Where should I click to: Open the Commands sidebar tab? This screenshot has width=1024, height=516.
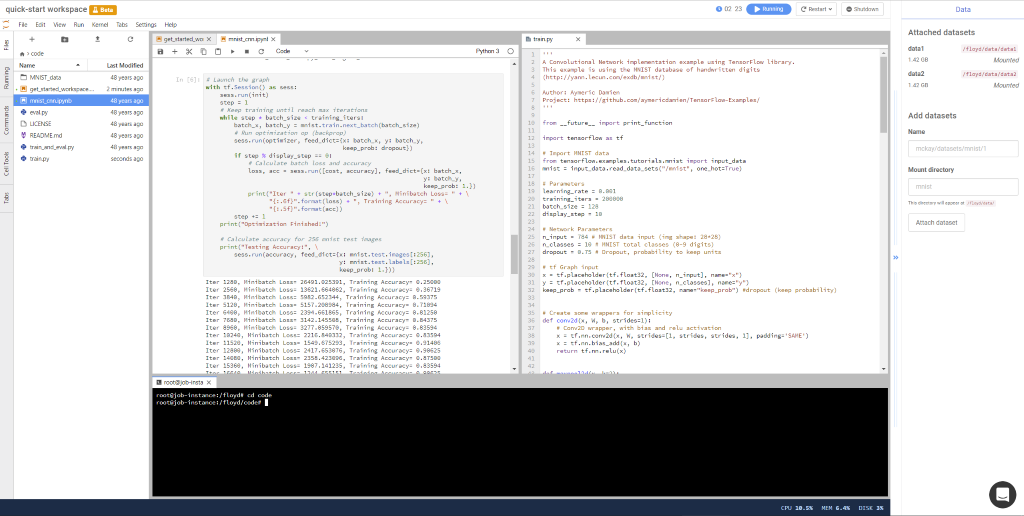[7, 120]
